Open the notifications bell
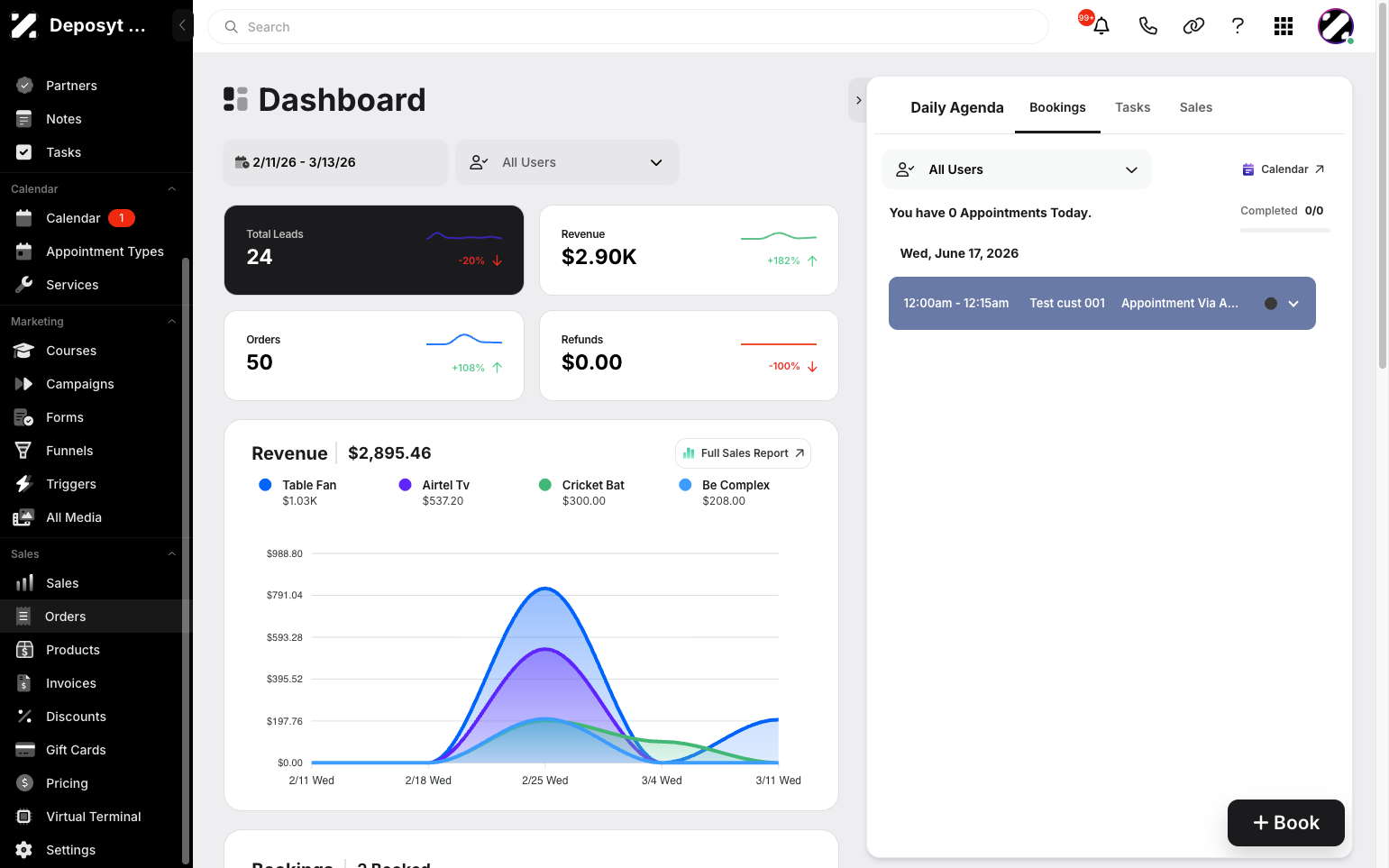 pyautogui.click(x=1101, y=26)
